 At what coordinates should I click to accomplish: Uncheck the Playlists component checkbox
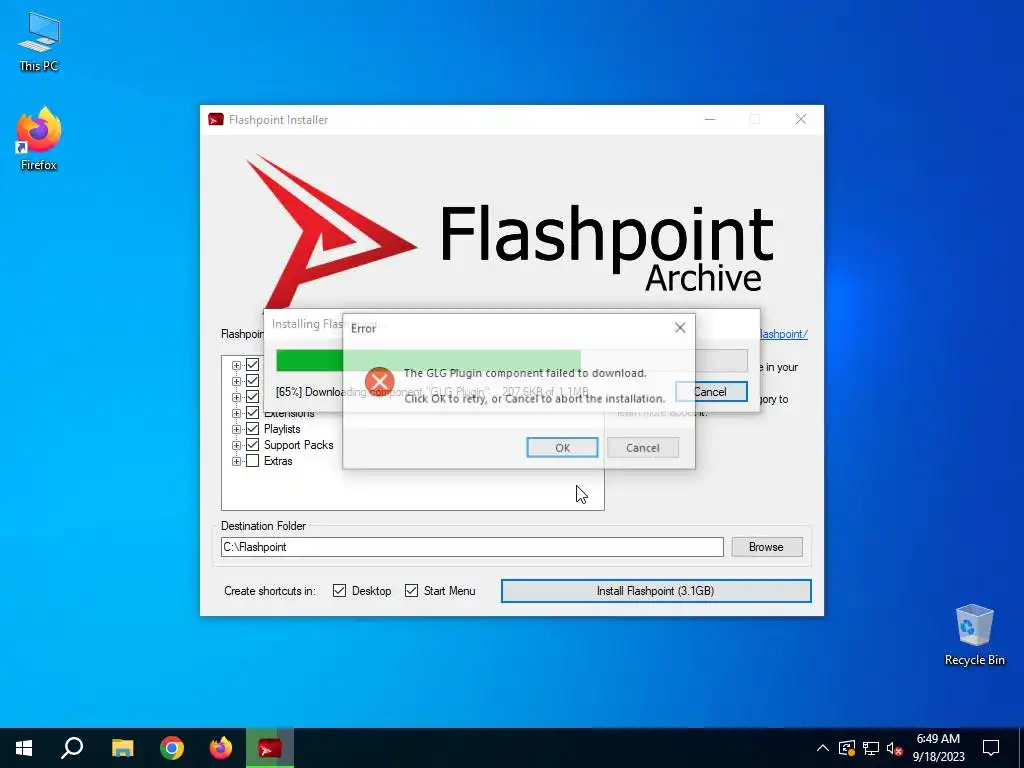[252, 429]
